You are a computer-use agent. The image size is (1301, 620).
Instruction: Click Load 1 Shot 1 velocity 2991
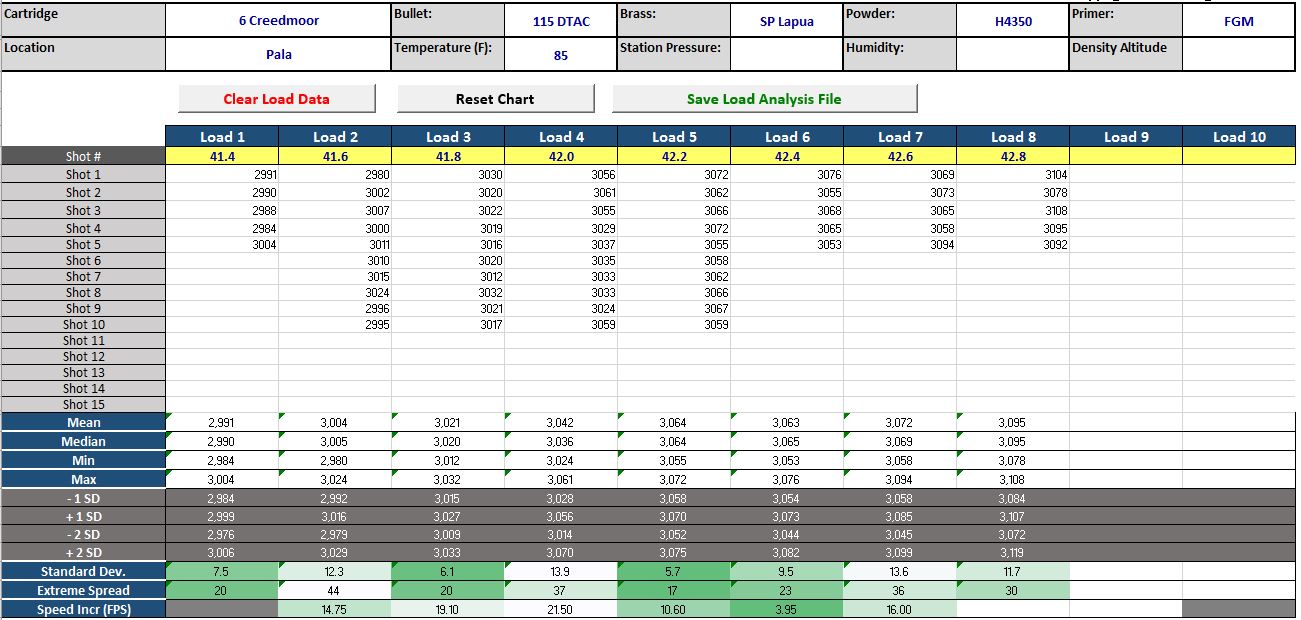pyautogui.click(x=222, y=175)
